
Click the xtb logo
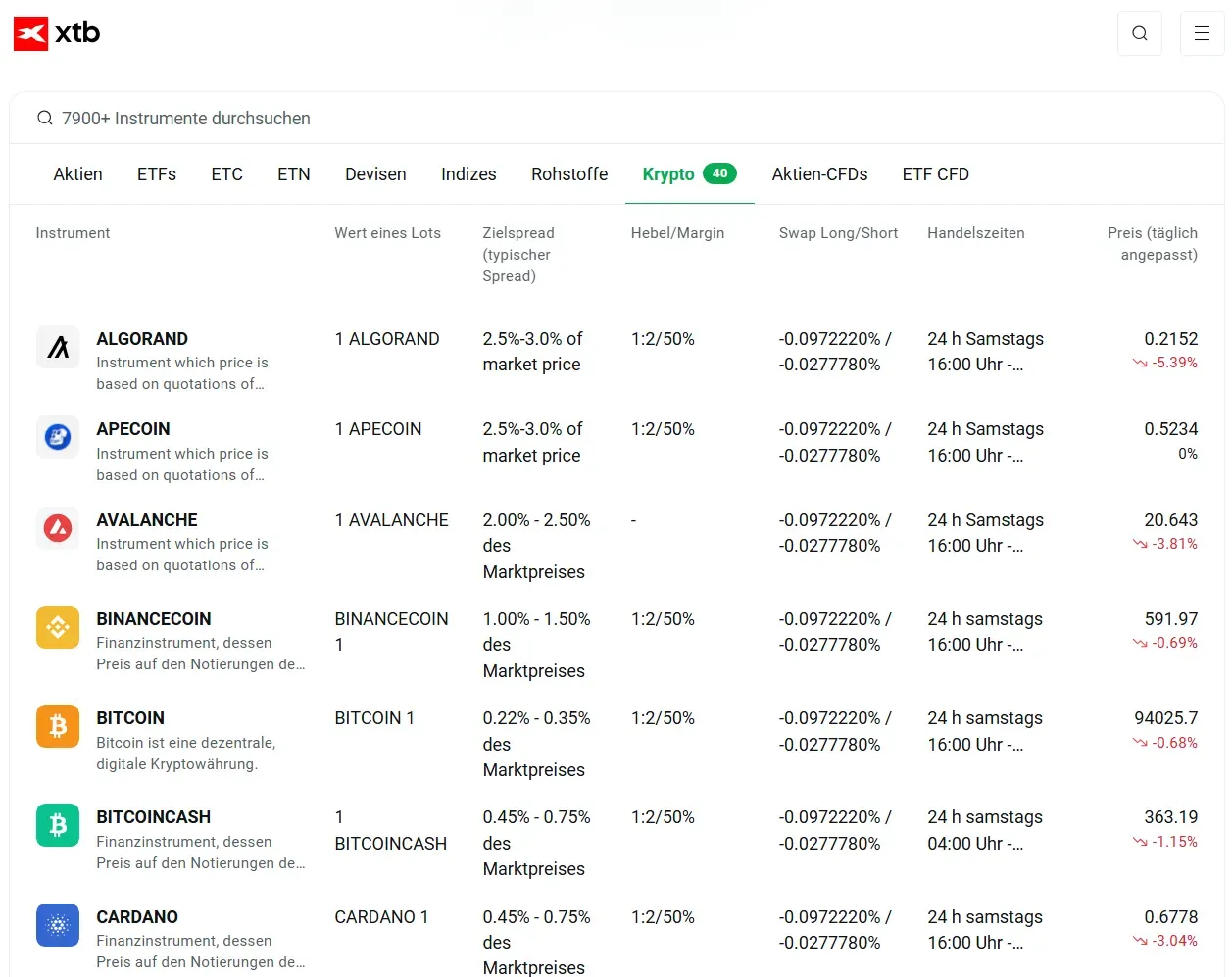pos(57,33)
